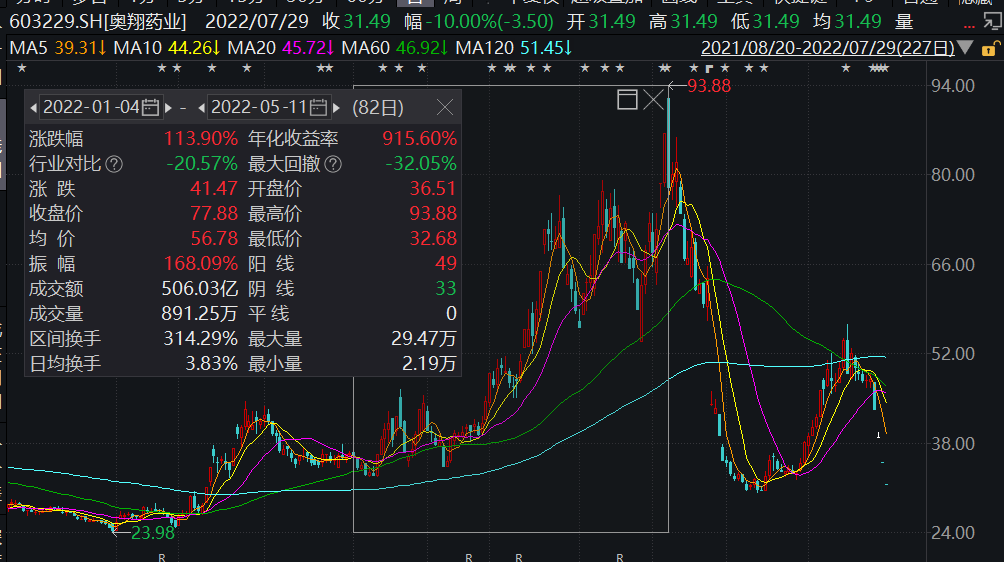Step the end date 2022-05-11 forward
1004x562 pixels.
336,108
